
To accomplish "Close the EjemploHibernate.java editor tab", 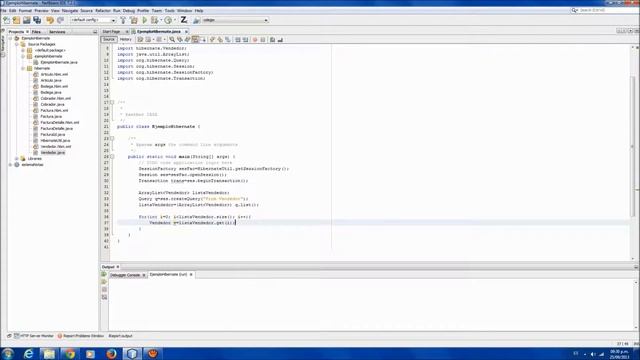I will tap(186, 31).
